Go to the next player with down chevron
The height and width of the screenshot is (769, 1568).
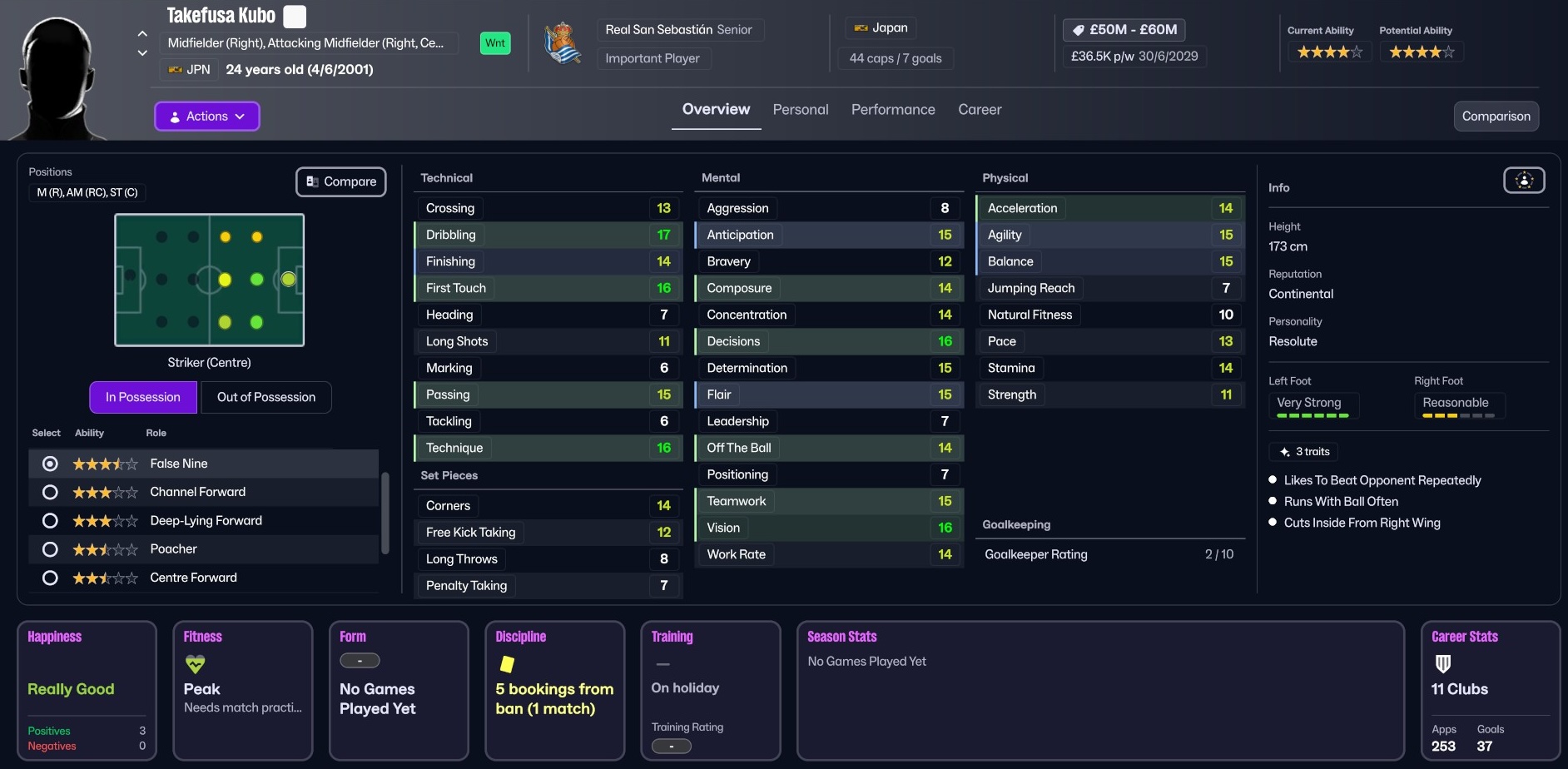pyautogui.click(x=142, y=53)
